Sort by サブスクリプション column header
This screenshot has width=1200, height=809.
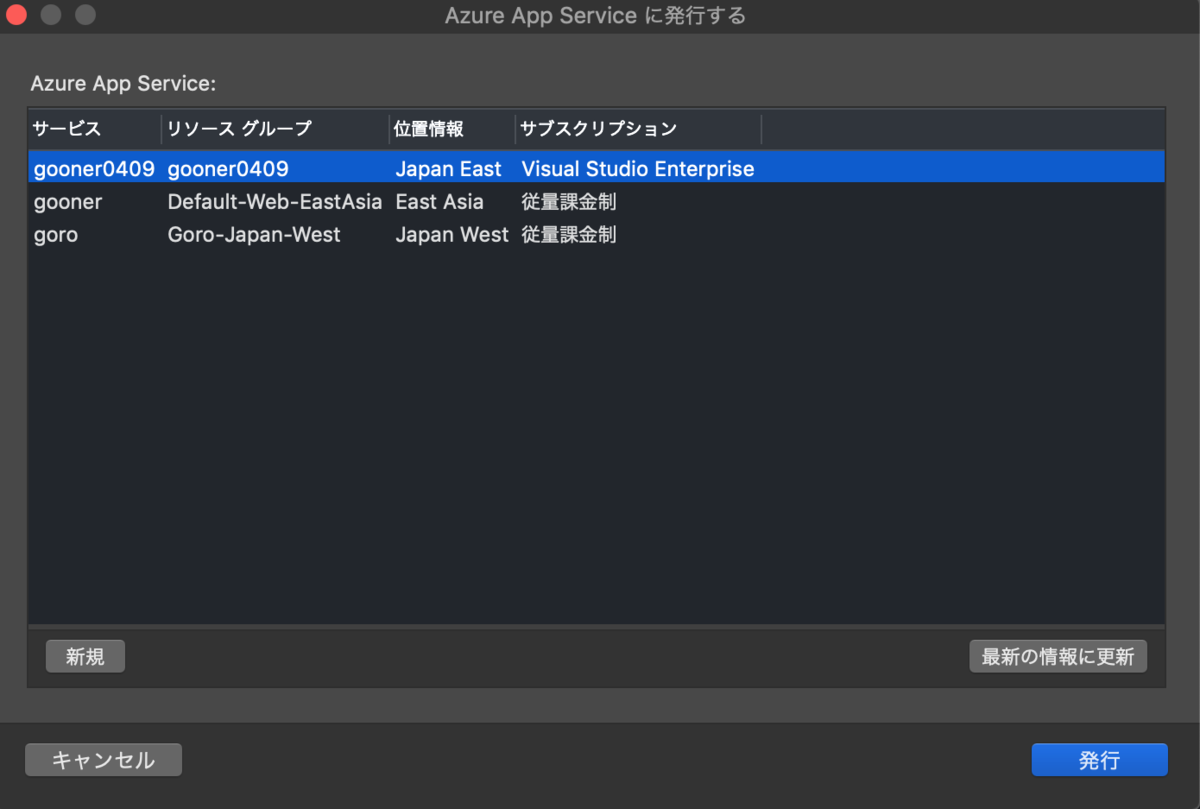(638, 129)
